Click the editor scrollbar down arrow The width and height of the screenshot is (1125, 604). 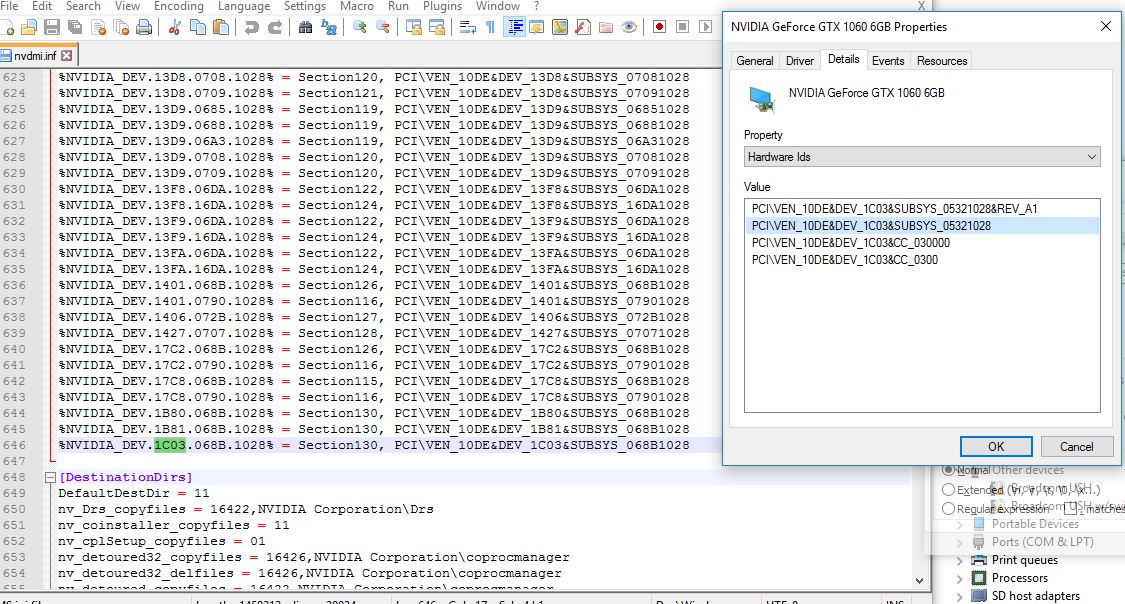[919, 581]
